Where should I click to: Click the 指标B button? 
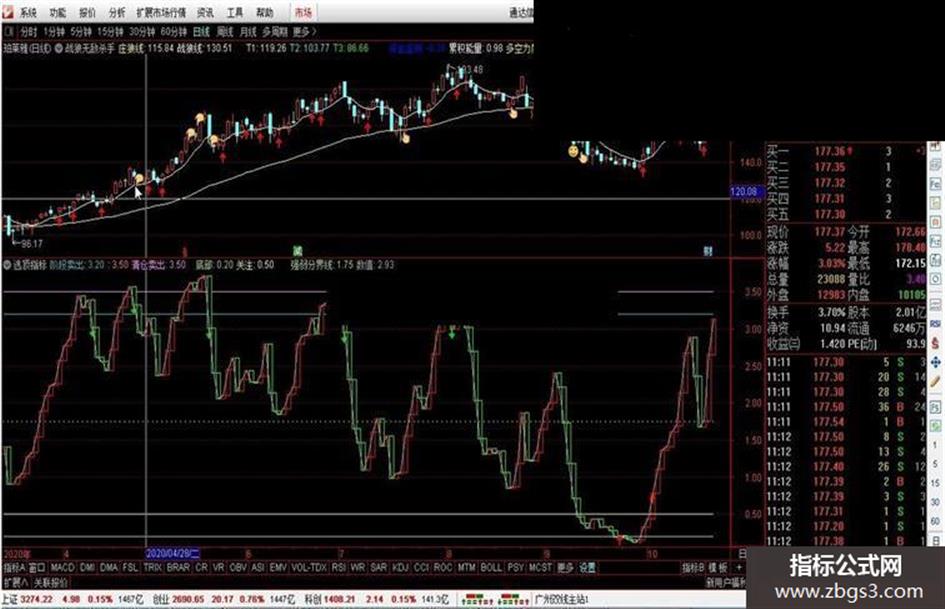pos(693,567)
